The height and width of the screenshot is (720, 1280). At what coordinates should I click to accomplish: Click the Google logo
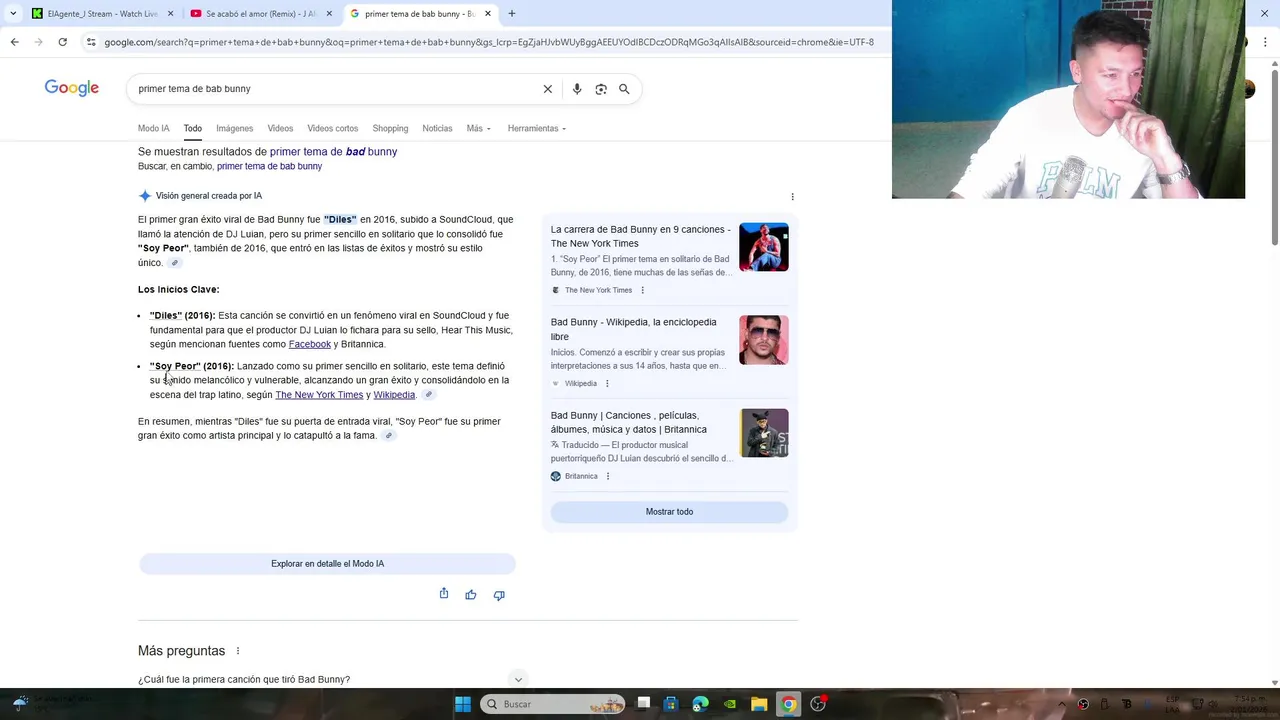tap(72, 88)
